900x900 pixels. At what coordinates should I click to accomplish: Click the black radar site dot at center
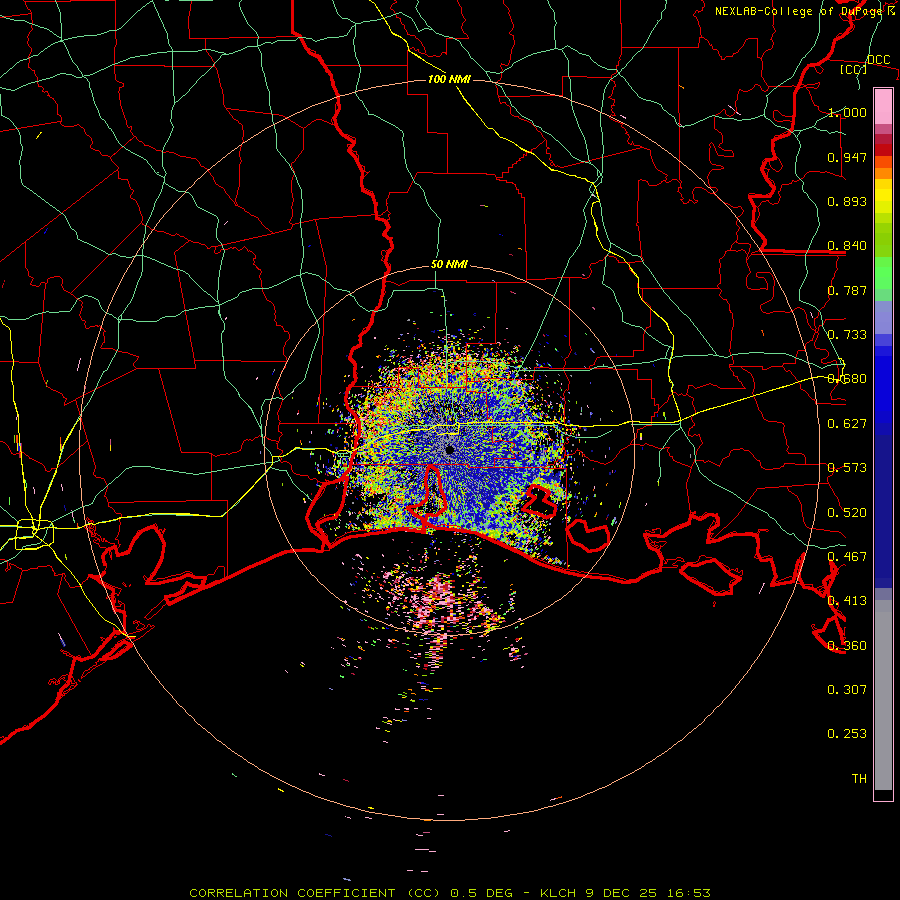coord(450,450)
